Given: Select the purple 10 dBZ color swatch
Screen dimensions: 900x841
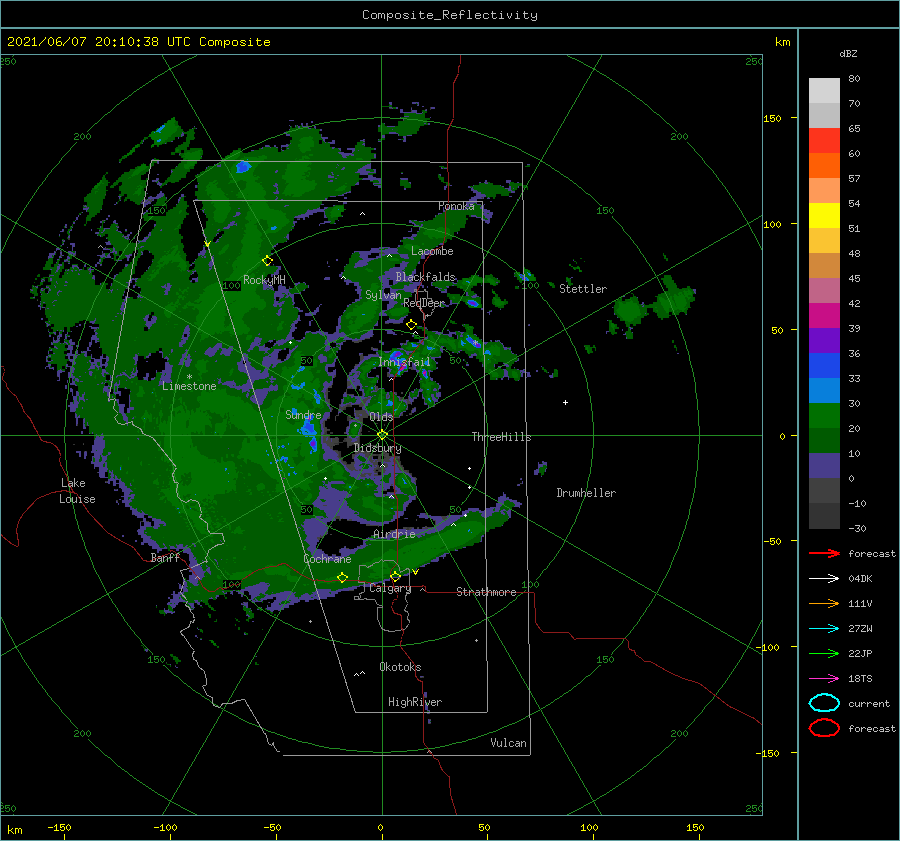Looking at the screenshot, I should coord(824,465).
